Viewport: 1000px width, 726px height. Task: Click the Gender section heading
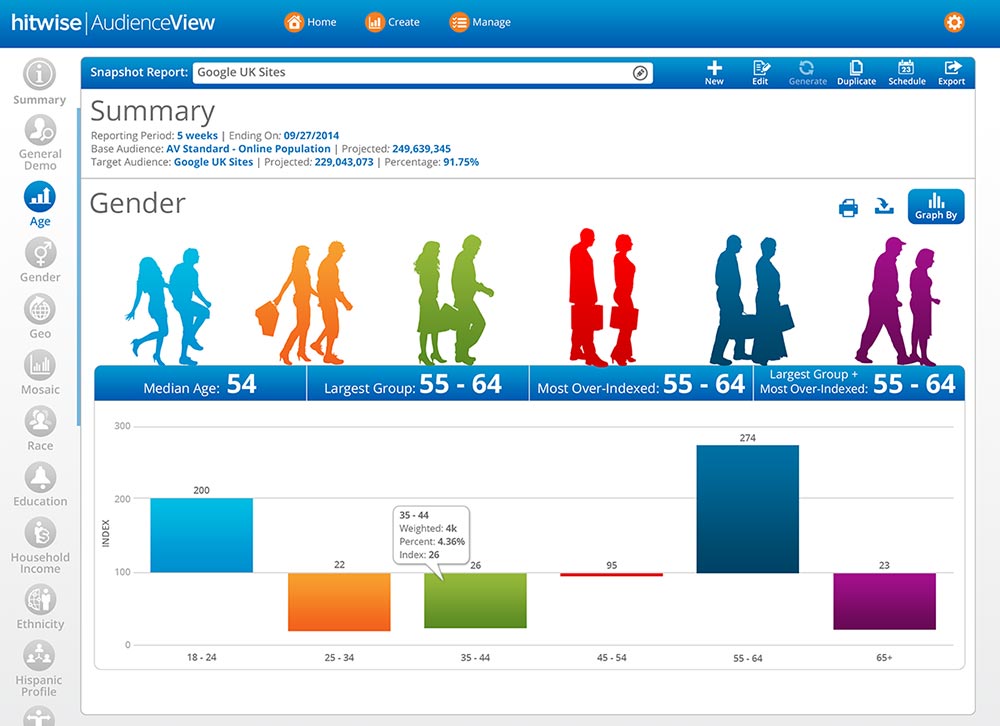pyautogui.click(x=138, y=204)
